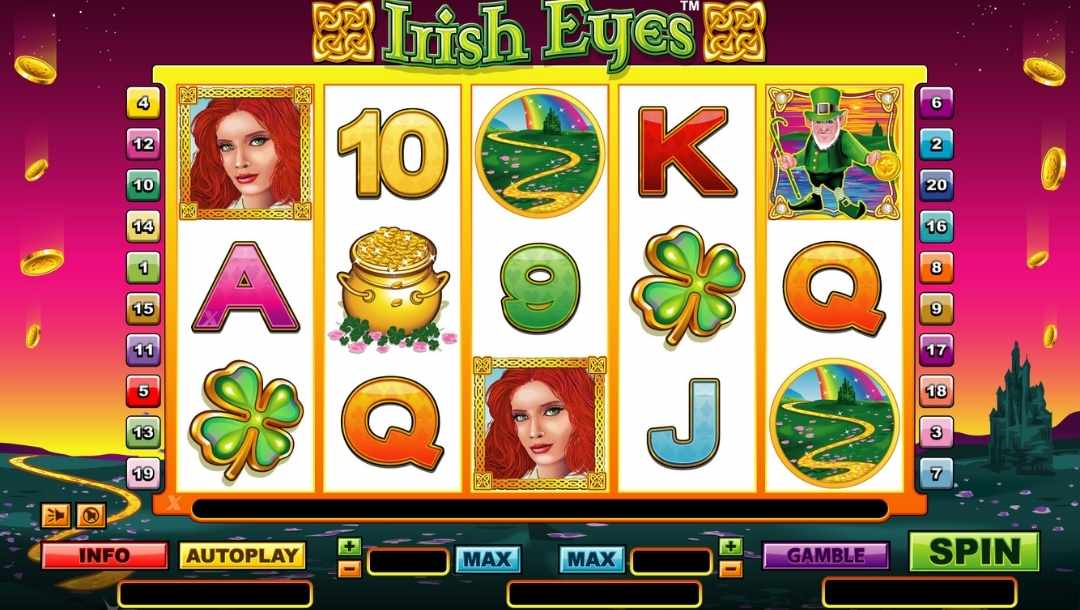Click the right blue MAX button
The width and height of the screenshot is (1080, 610).
tap(592, 559)
